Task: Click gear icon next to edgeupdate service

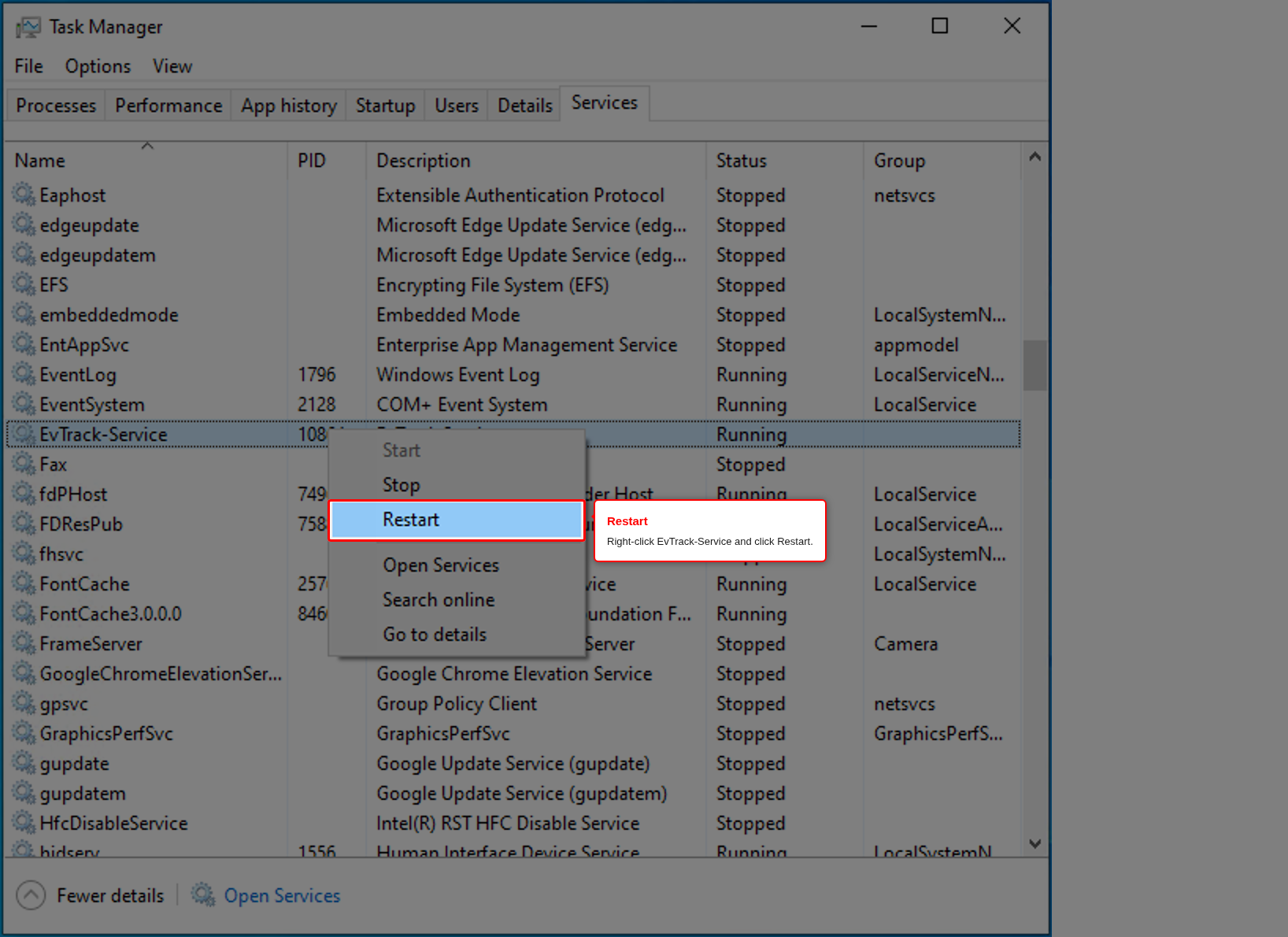Action: point(24,224)
